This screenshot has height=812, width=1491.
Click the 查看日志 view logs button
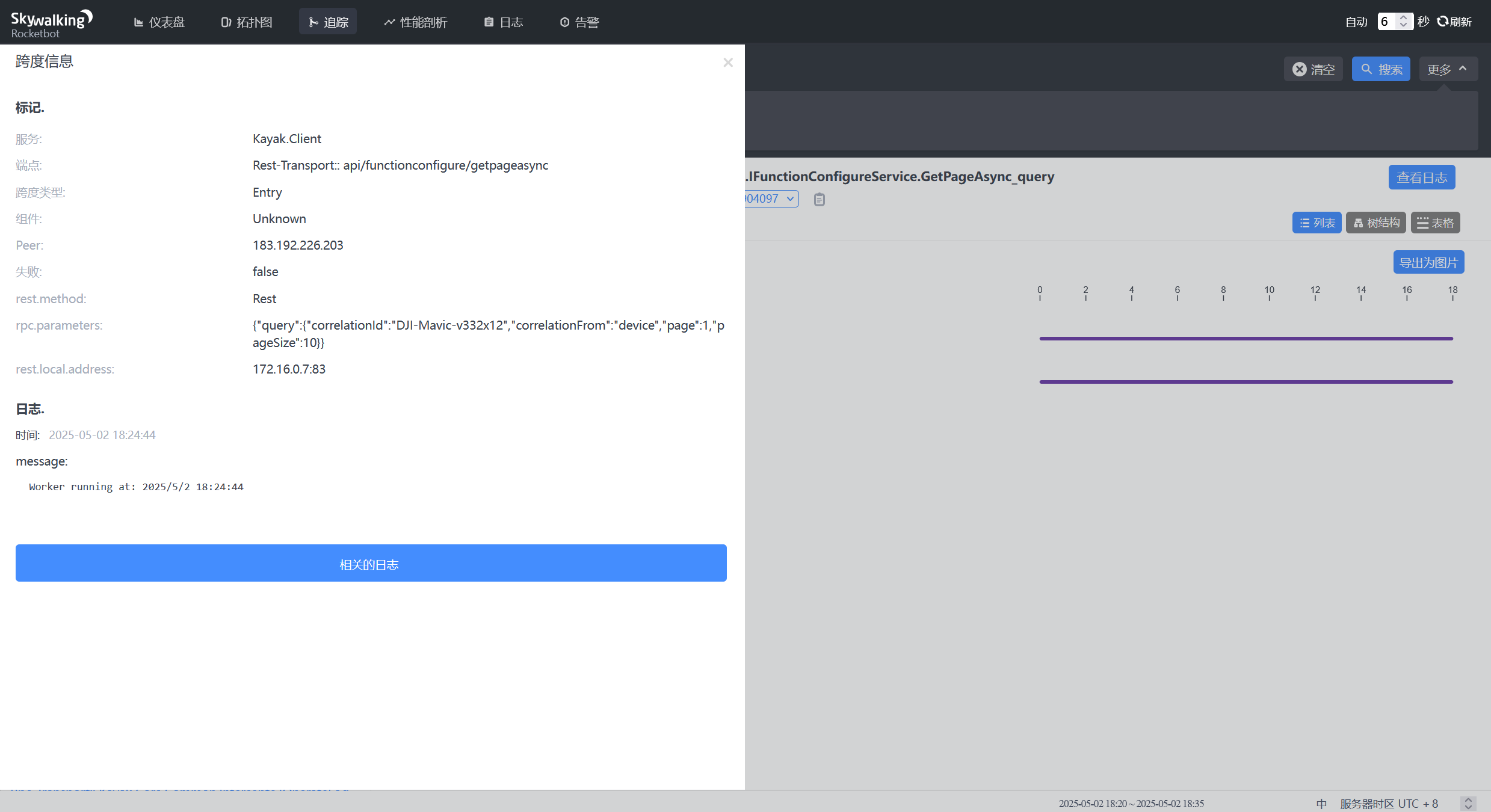[1421, 177]
